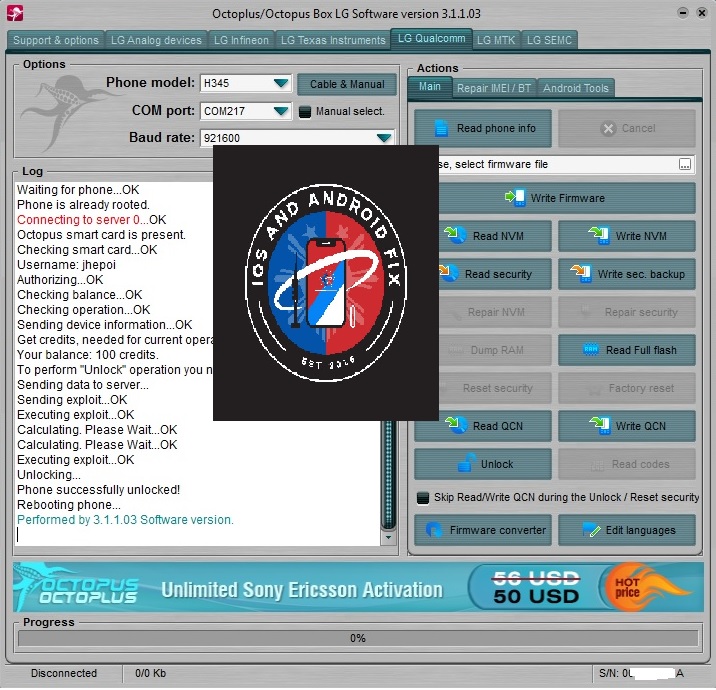
Task: Click the Octoplus app icon in title bar
Action: (x=15, y=13)
